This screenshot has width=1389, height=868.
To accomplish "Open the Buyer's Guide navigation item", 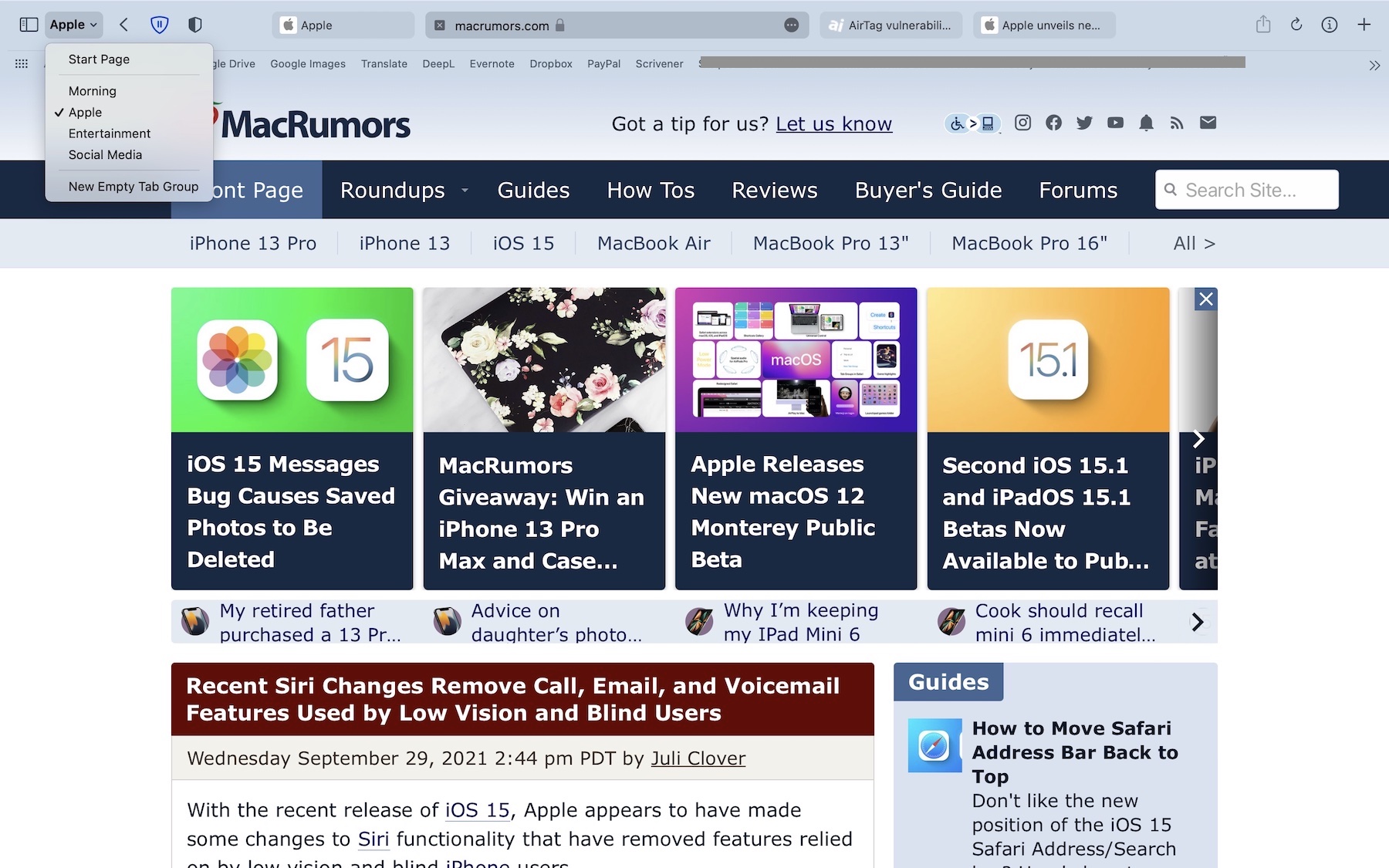I will 928,190.
